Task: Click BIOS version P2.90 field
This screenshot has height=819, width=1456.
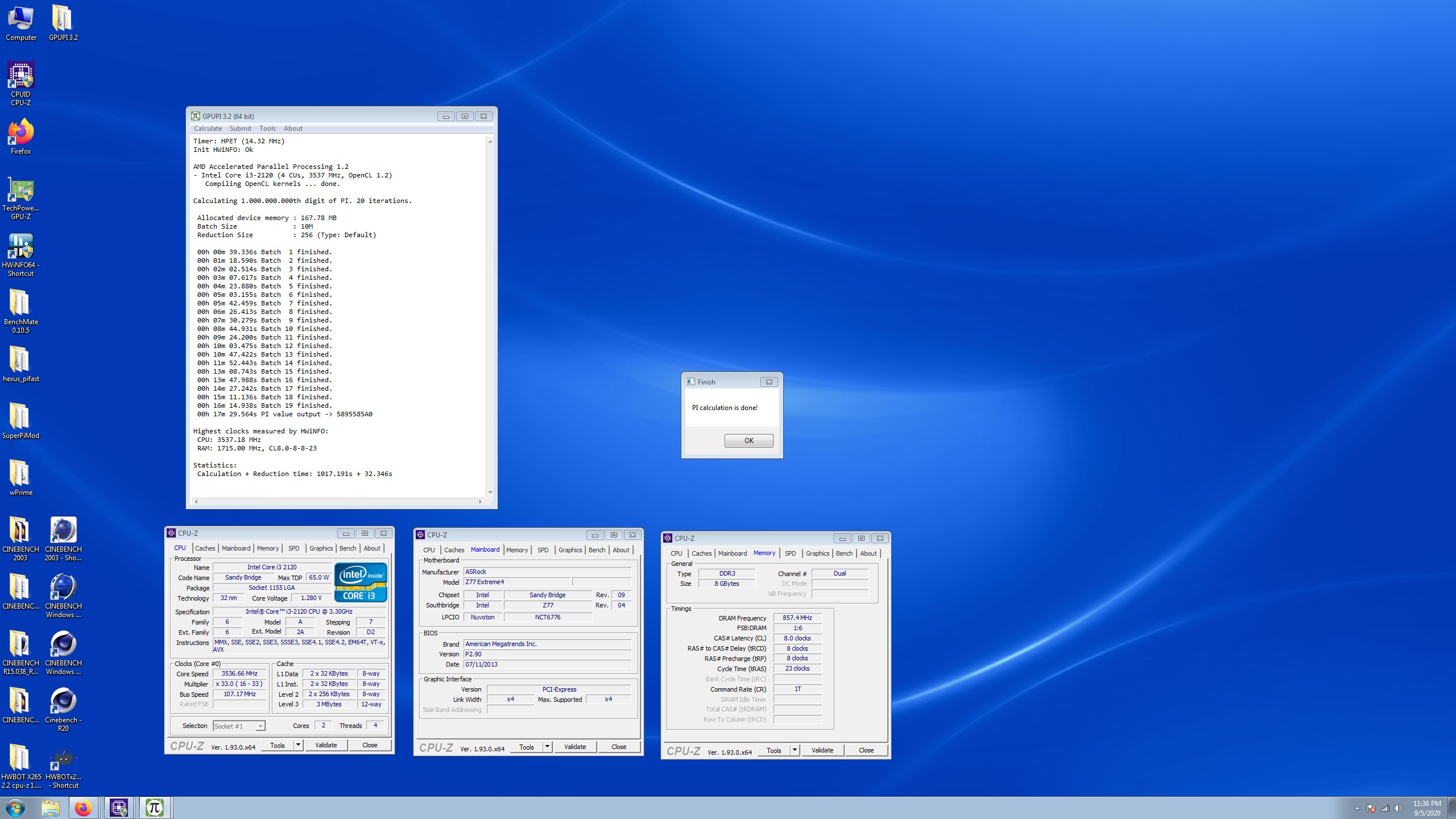Action: coord(547,654)
